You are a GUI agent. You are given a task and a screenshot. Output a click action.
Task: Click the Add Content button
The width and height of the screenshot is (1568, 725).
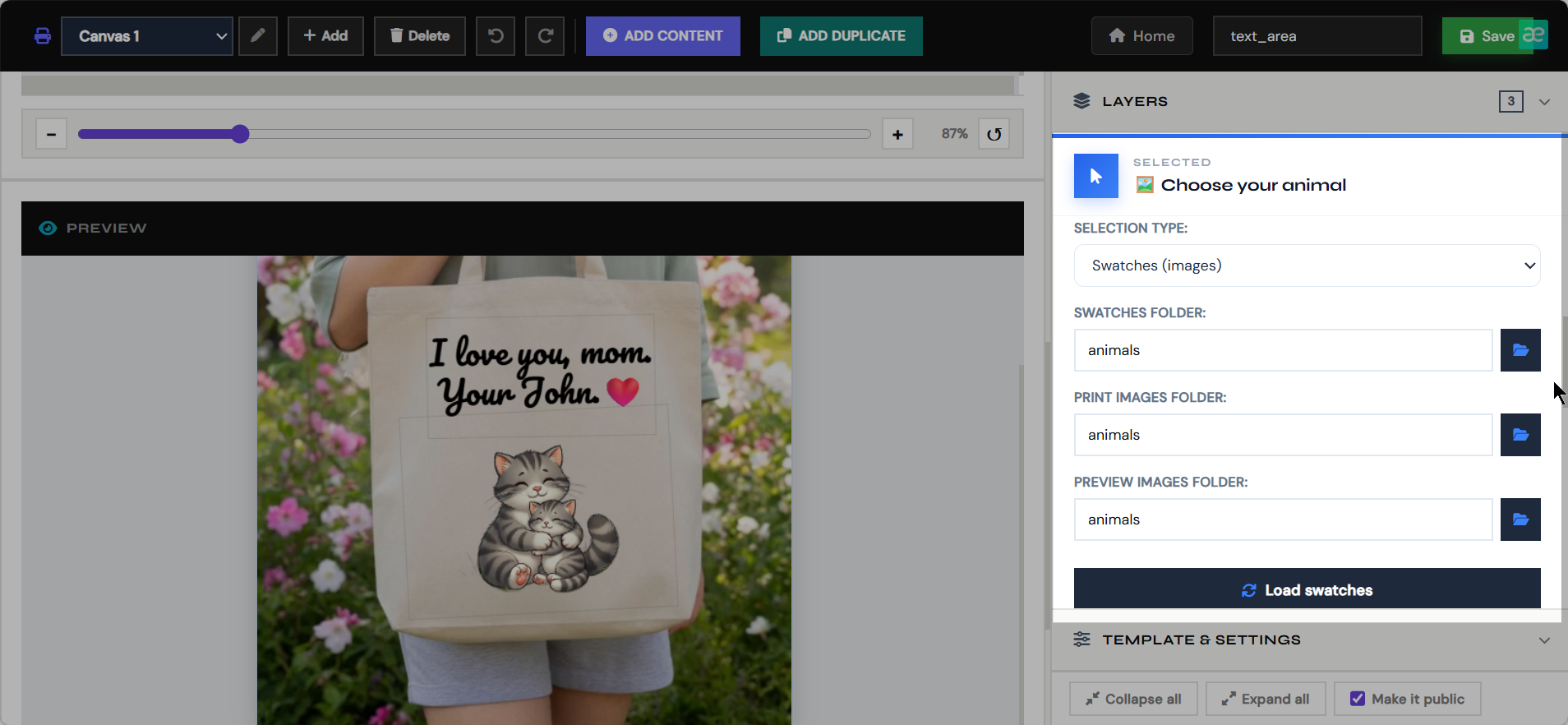coord(663,36)
